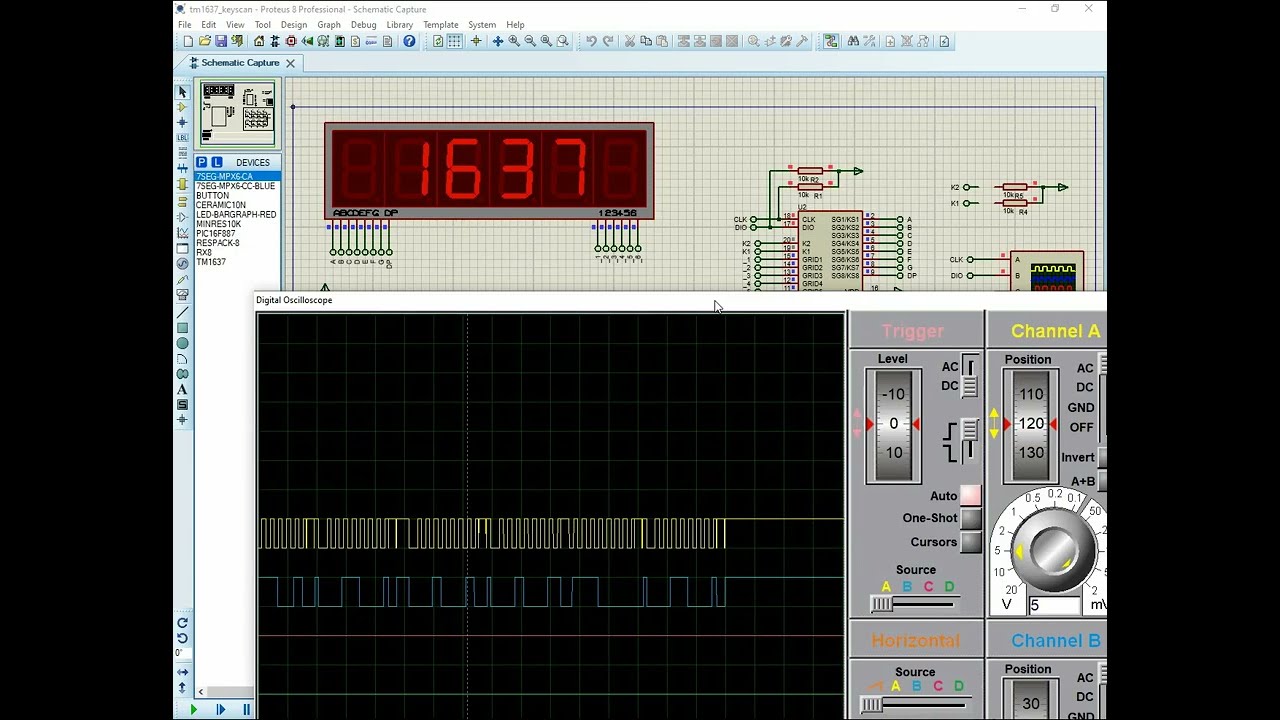Open the Help question-mark icon
Viewport: 1280px width, 720px height.
409,41
